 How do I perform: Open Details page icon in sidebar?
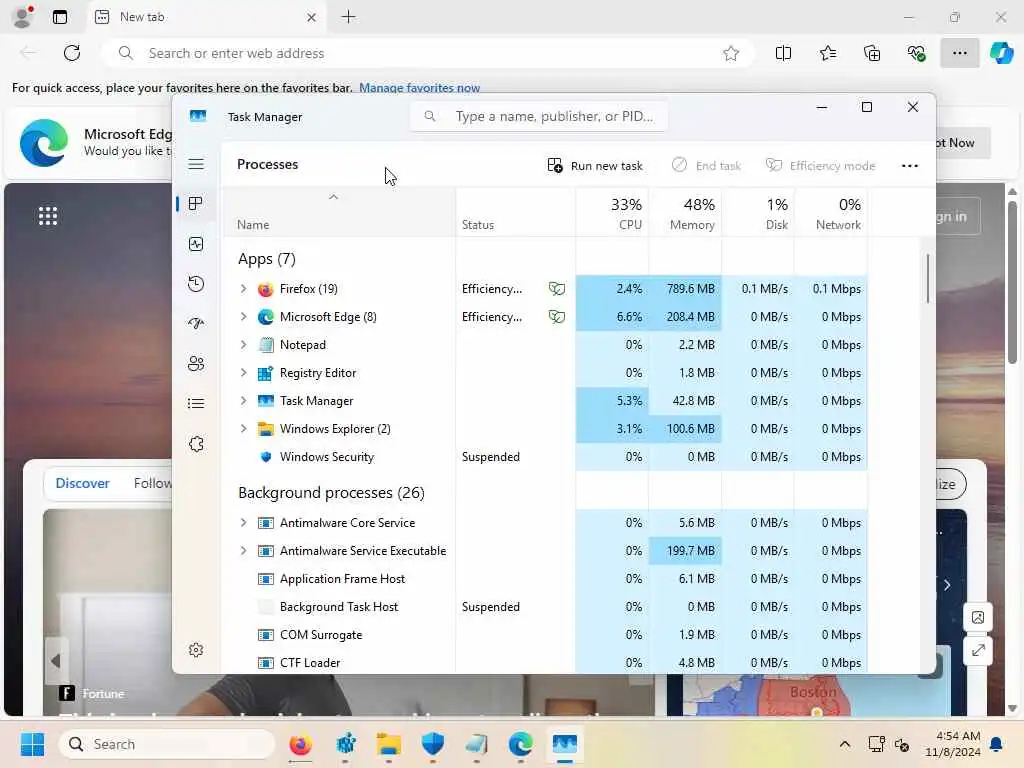coord(196,404)
